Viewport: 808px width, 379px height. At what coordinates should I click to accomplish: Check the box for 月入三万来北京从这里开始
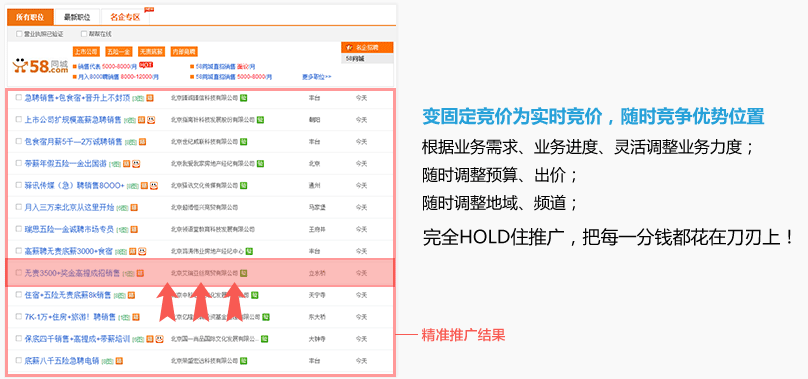(x=19, y=207)
